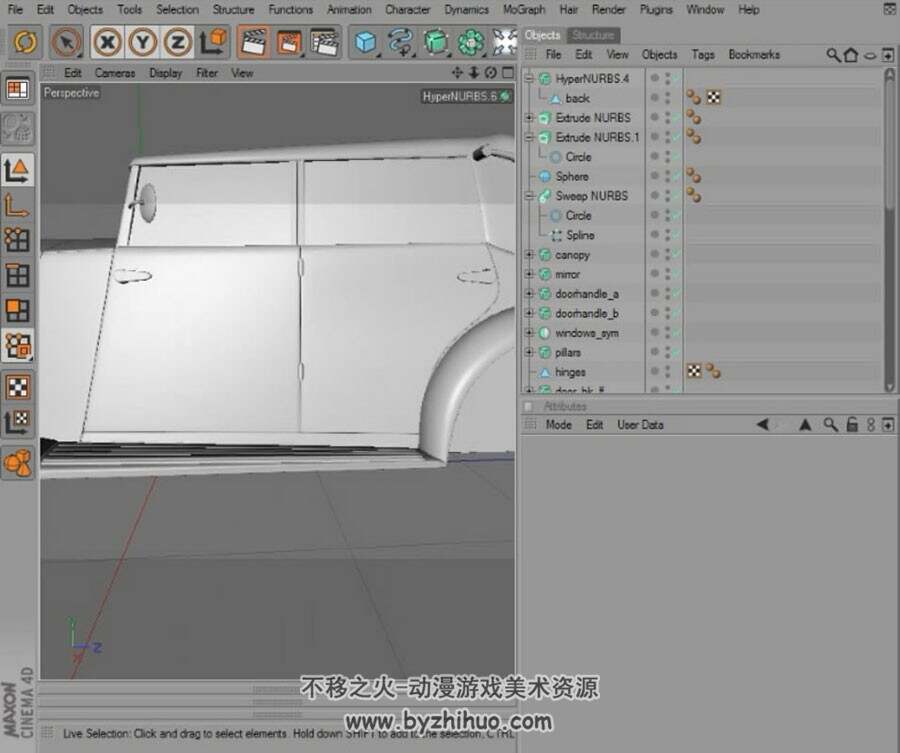Viewport: 900px width, 753px height.
Task: Open viewport Cameras menu
Action: (x=115, y=73)
